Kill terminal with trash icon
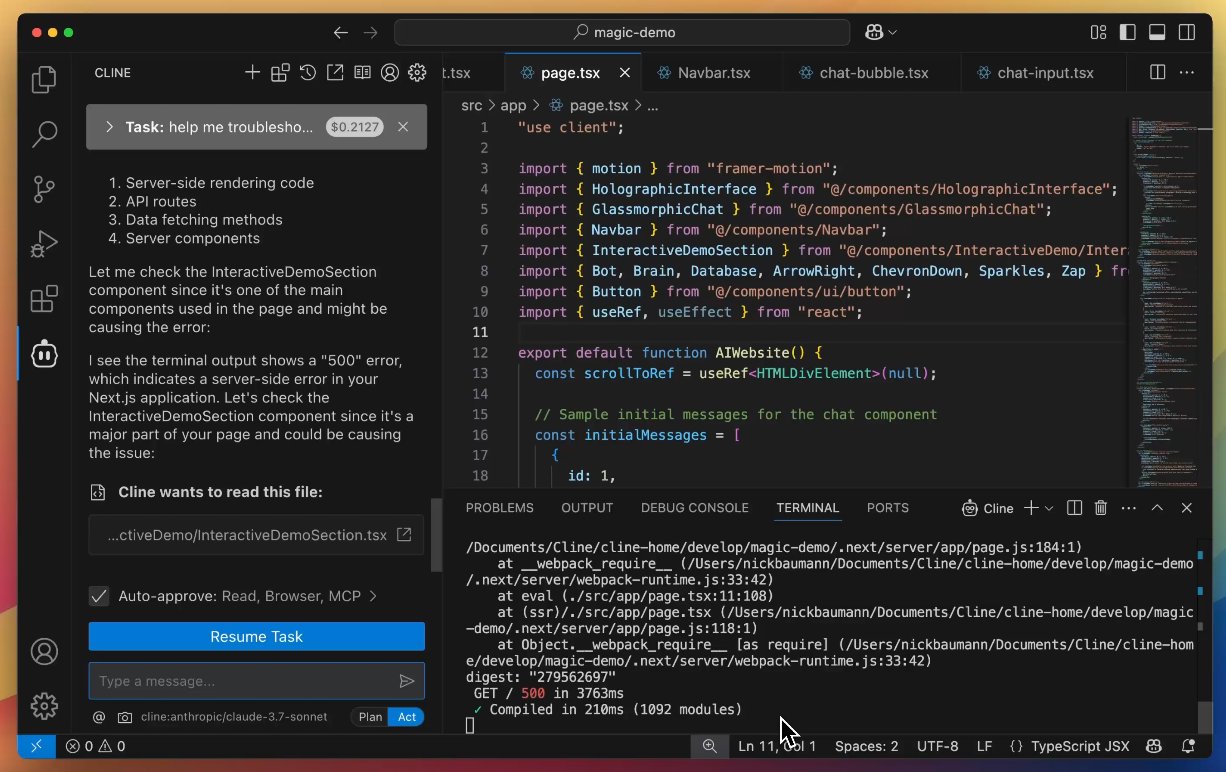Screen dimensions: 1226x772 click(1101, 508)
